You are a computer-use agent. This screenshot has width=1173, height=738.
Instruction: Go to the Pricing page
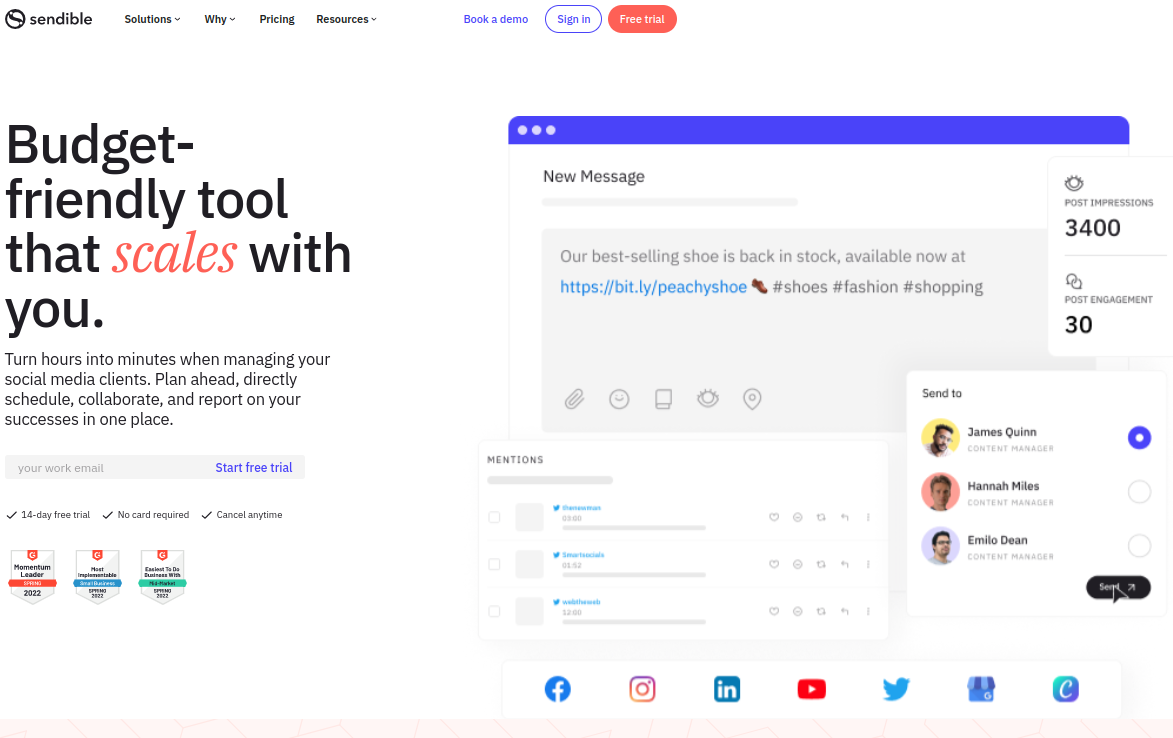point(276,18)
